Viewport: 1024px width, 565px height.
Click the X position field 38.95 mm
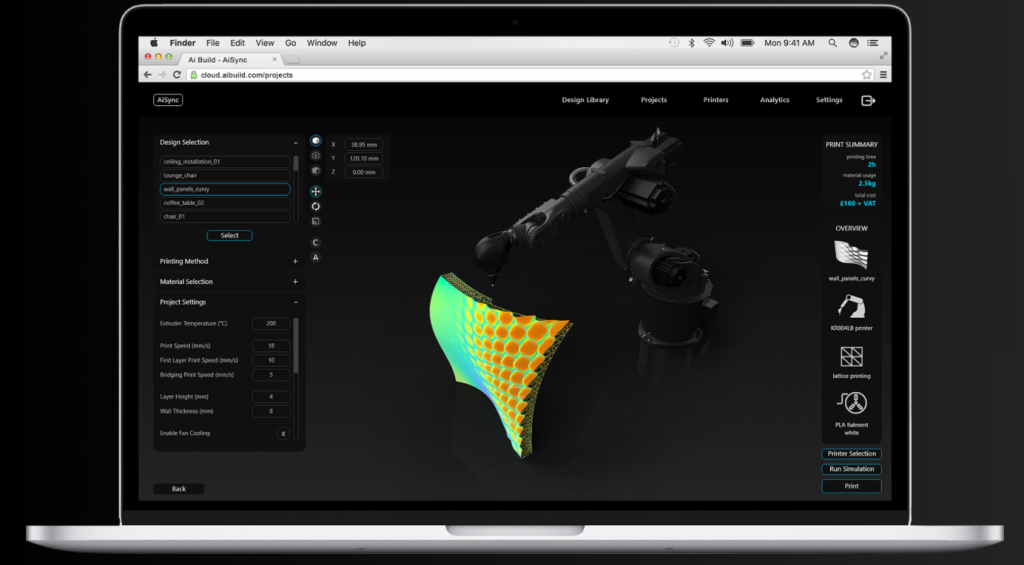364,145
